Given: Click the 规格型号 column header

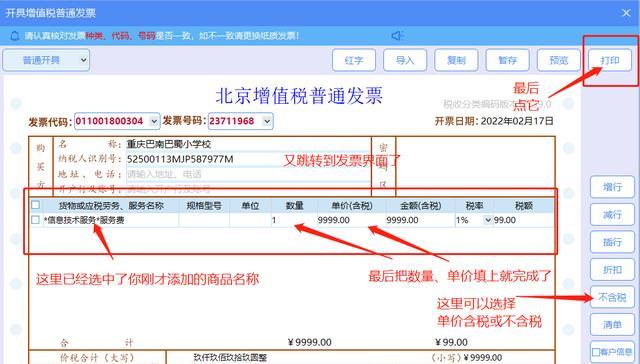Looking at the screenshot, I should [x=204, y=206].
